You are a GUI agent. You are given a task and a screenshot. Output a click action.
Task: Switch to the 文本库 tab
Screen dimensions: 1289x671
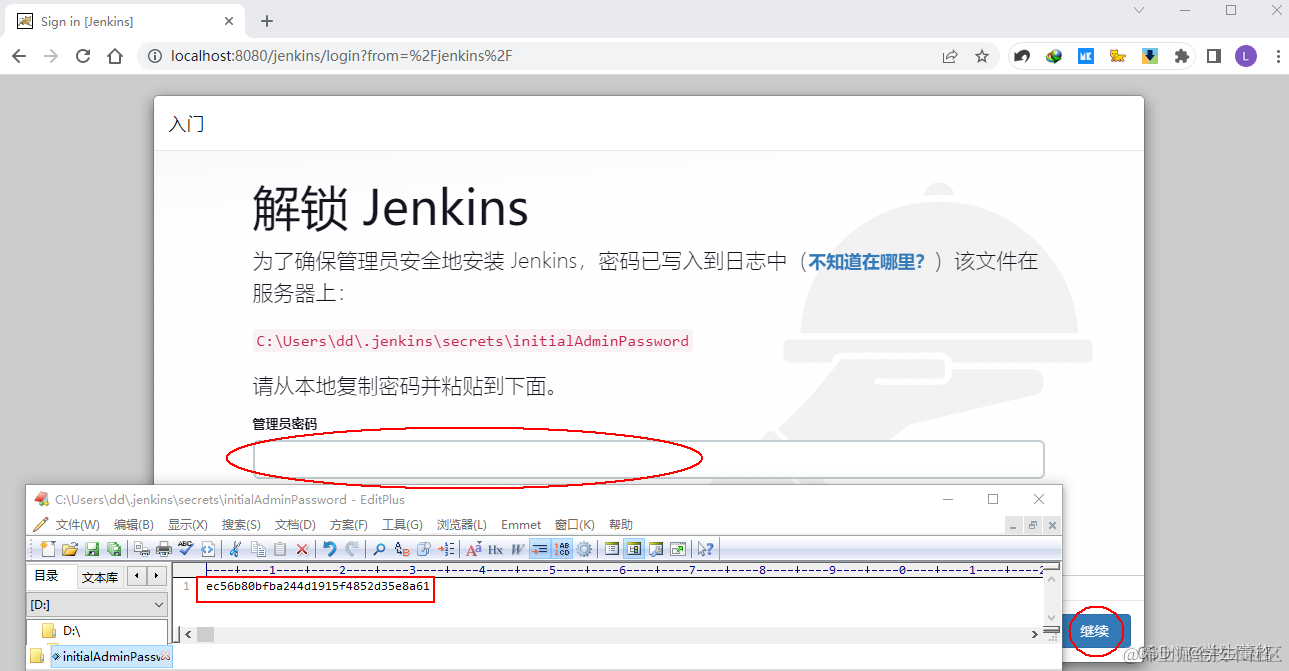100,577
